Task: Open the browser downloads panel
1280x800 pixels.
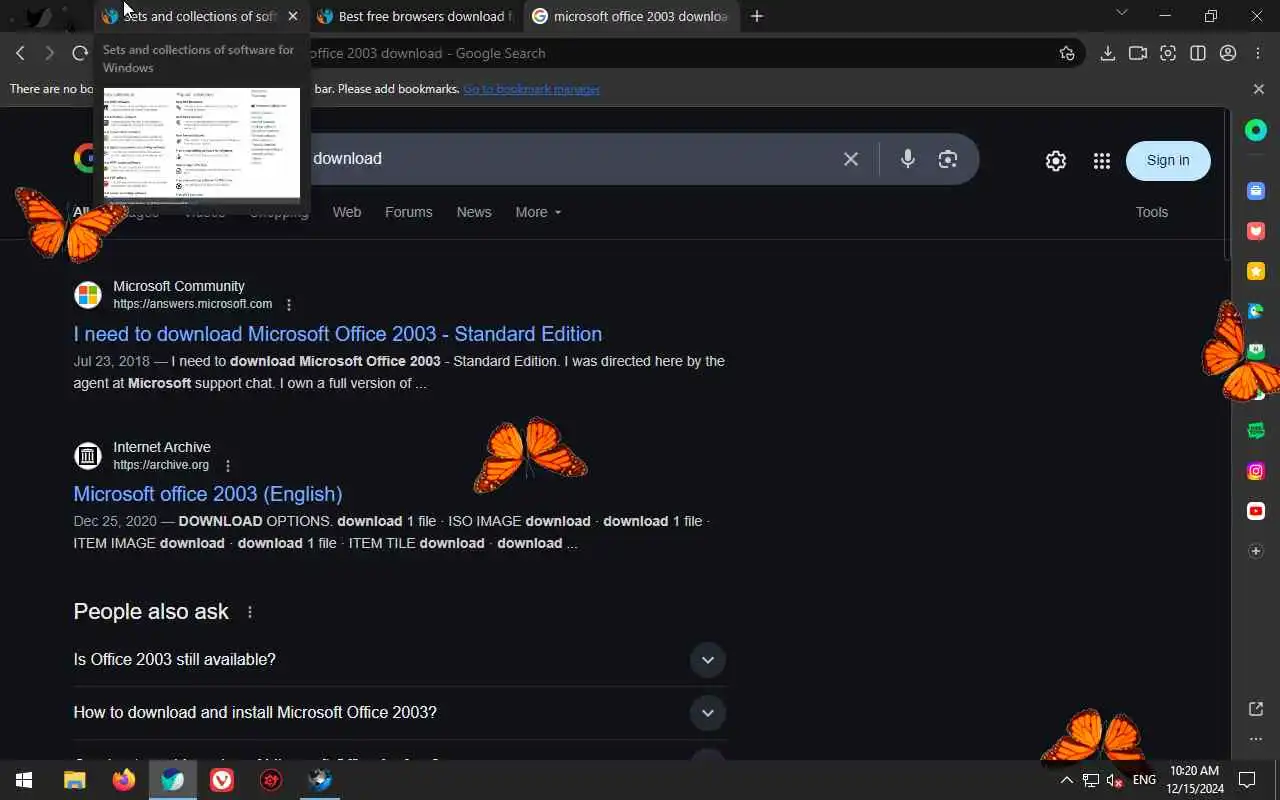Action: point(1107,53)
